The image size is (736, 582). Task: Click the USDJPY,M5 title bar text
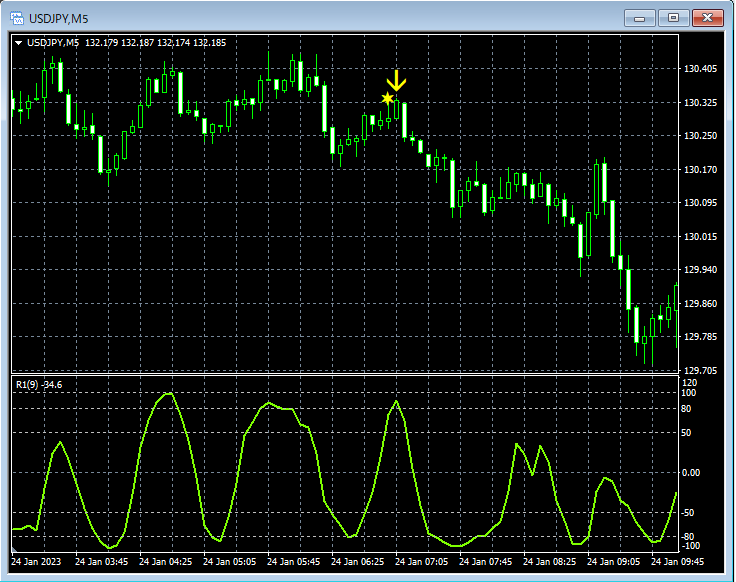(59, 19)
